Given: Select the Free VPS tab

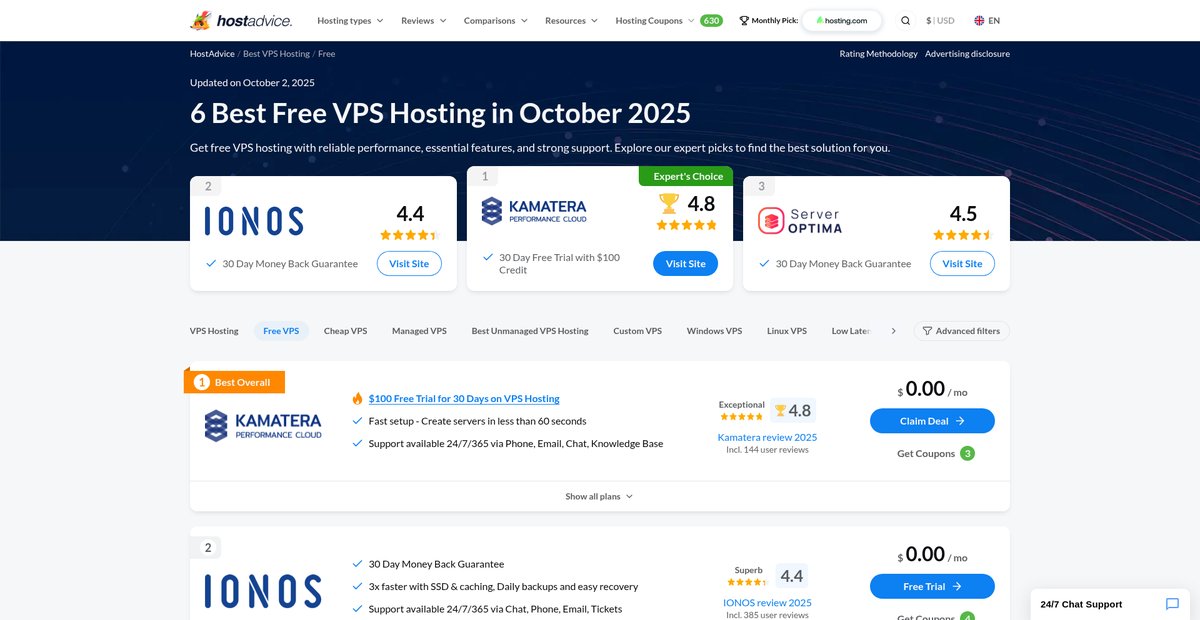Looking at the screenshot, I should click(281, 331).
